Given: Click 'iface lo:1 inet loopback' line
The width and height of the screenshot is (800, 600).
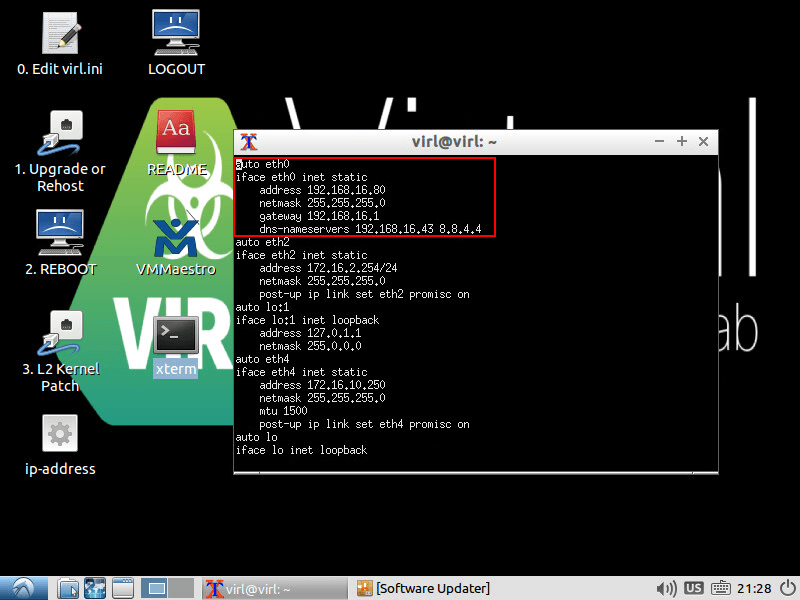Looking at the screenshot, I should (308, 320).
